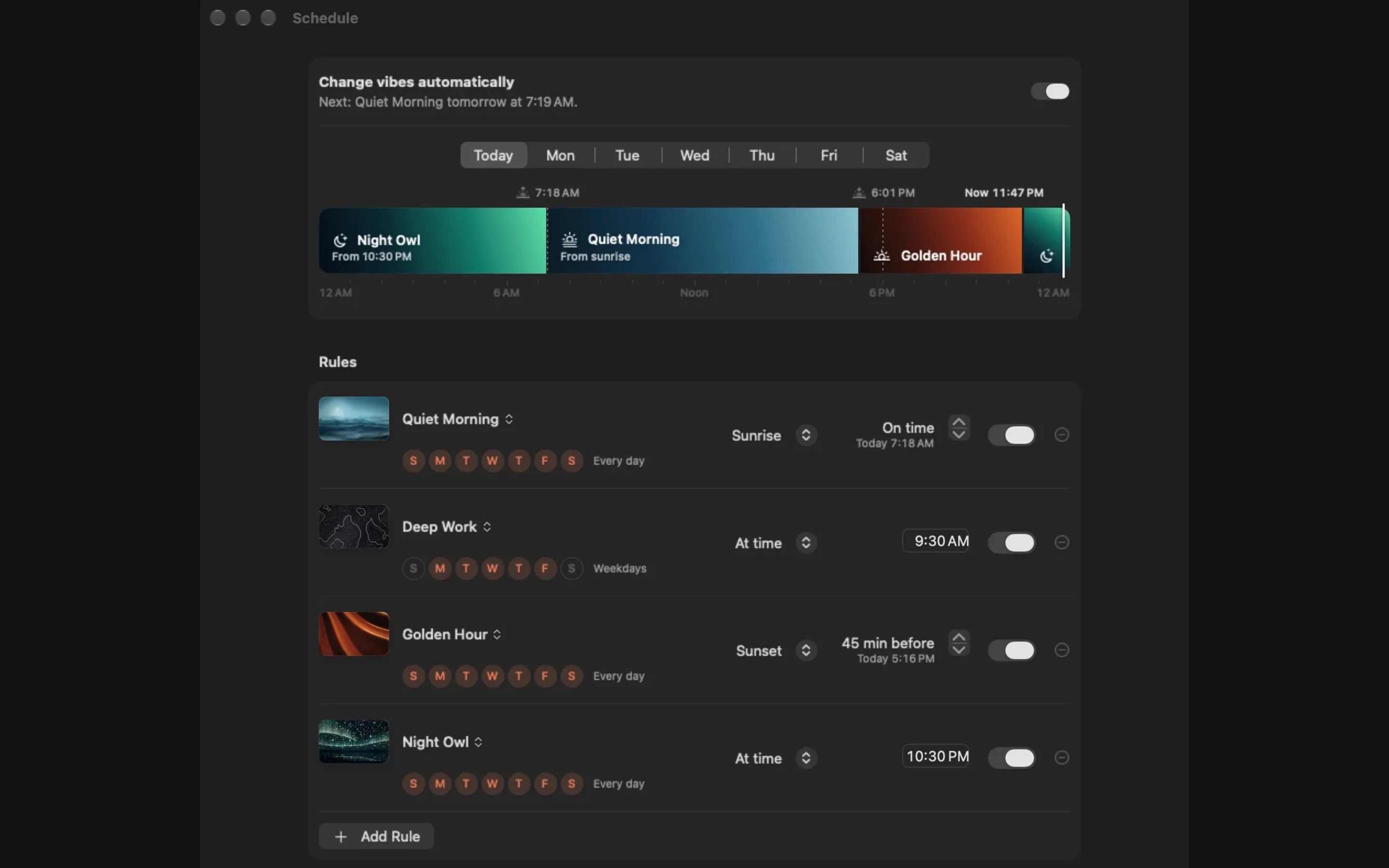Click the moon icon in Night Owl timeline block

[x=340, y=240]
